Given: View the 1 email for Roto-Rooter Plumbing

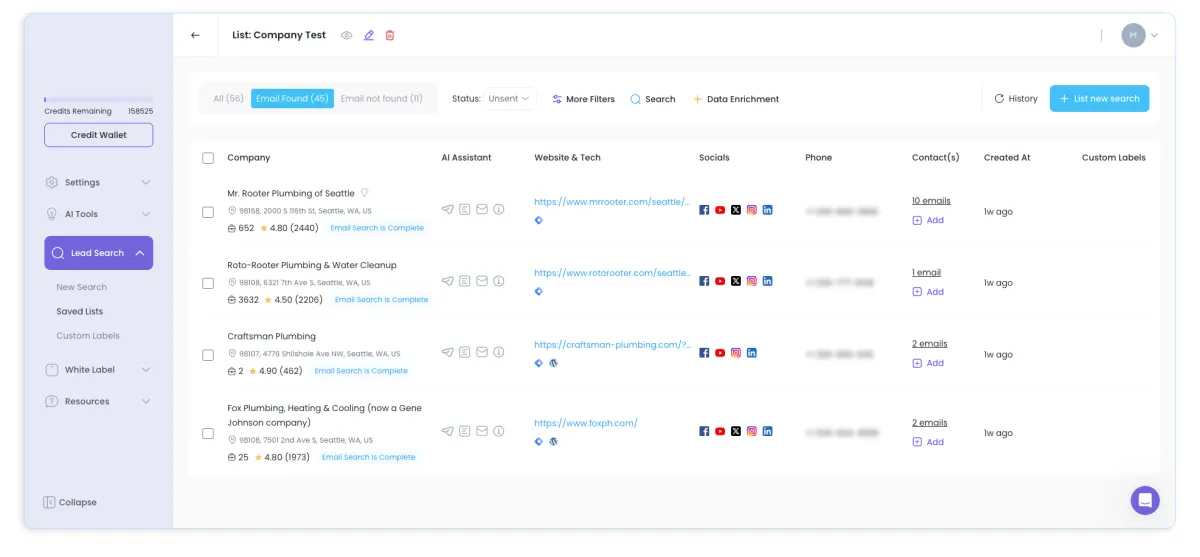Looking at the screenshot, I should tap(926, 272).
